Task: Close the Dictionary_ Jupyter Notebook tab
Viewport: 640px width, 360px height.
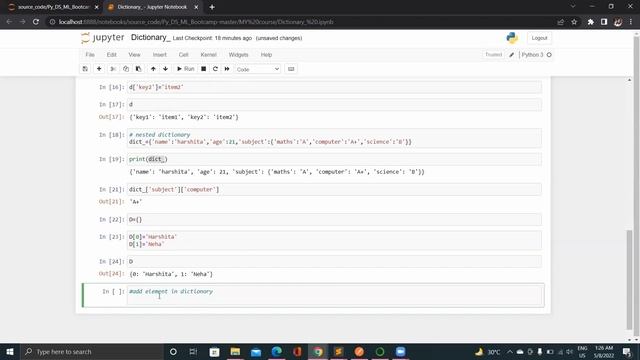Action: (196, 7)
